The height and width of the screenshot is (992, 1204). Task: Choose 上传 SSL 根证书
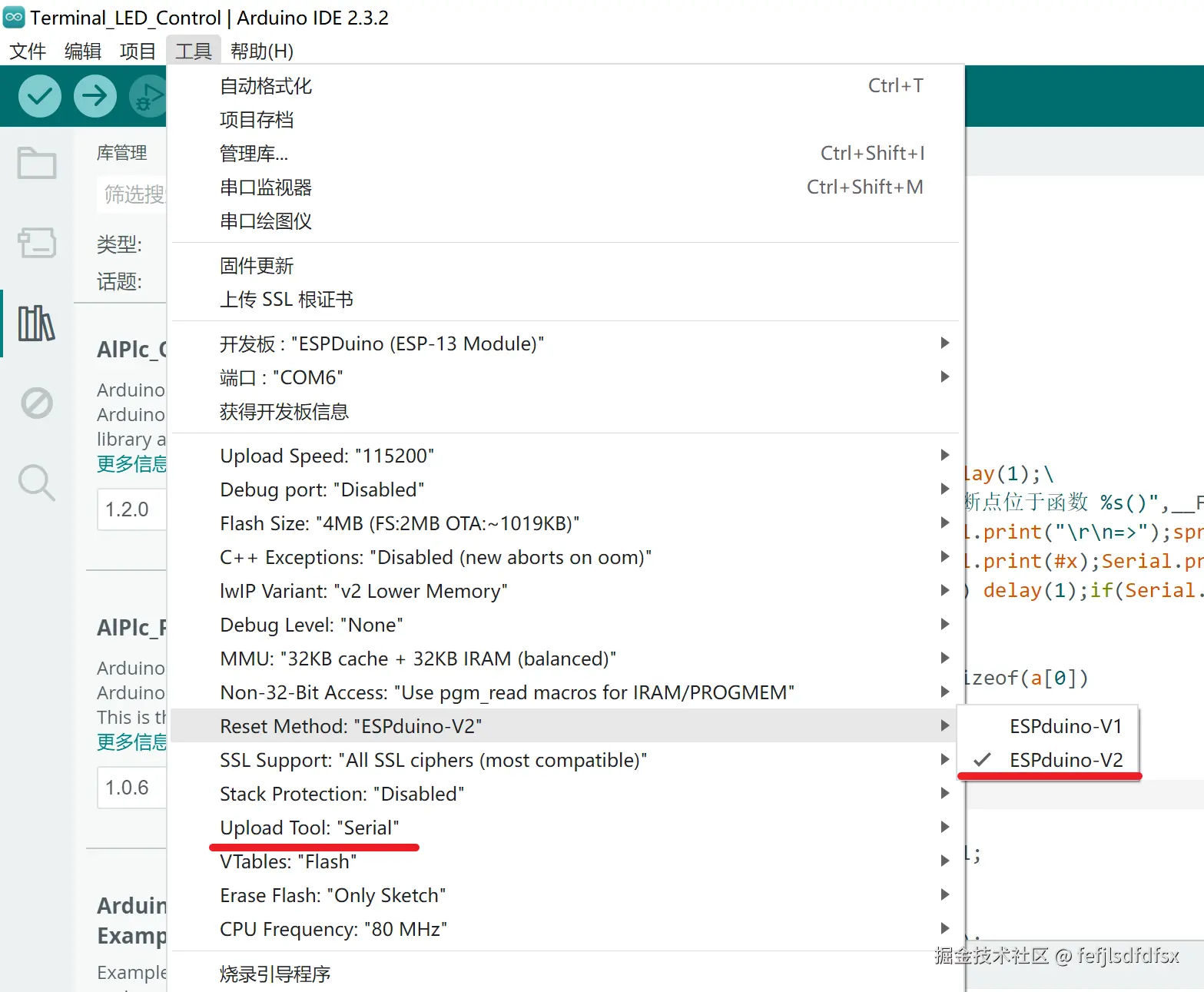coord(566,299)
